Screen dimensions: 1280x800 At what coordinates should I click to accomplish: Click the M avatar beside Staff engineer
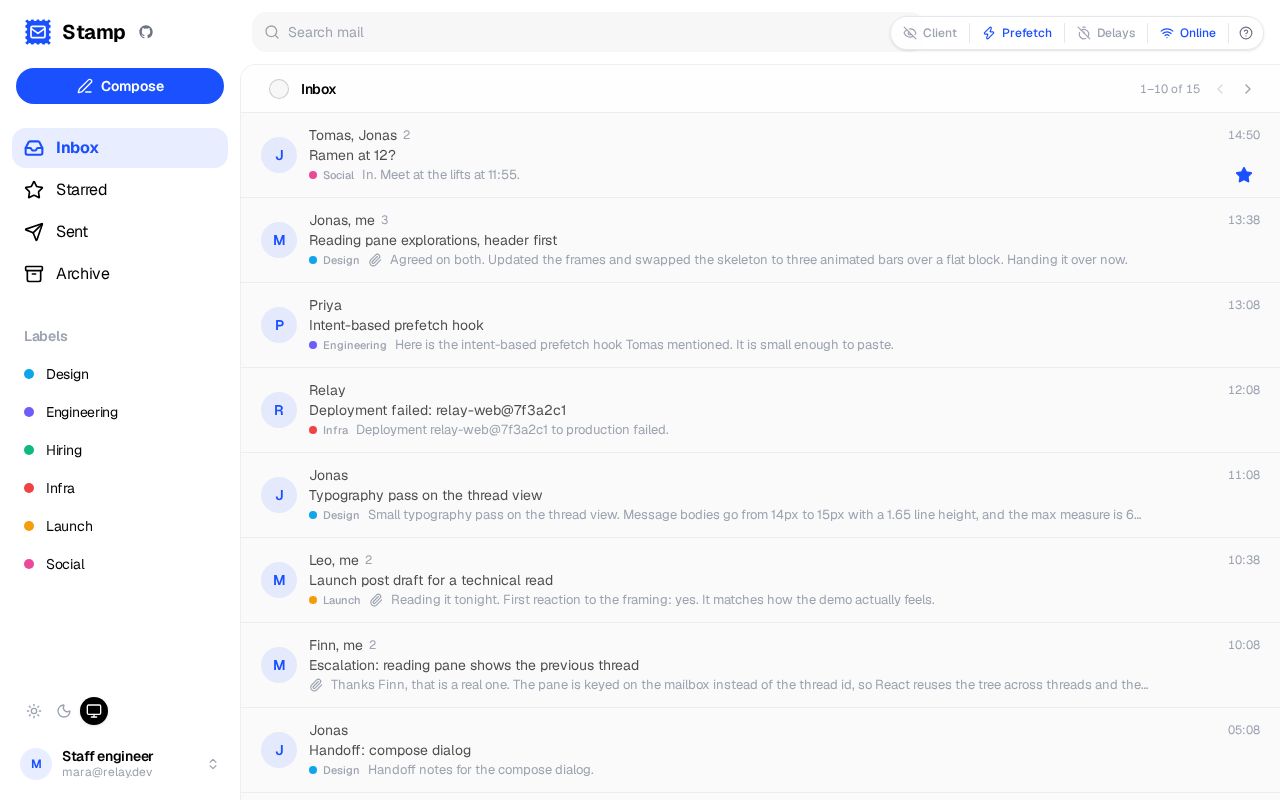(x=36, y=764)
